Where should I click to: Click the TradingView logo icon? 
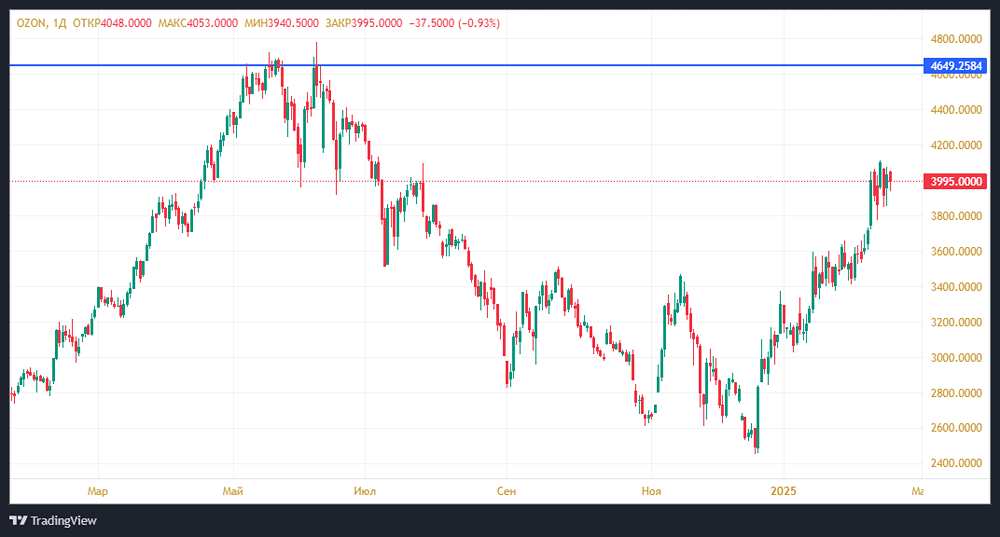click(17, 520)
